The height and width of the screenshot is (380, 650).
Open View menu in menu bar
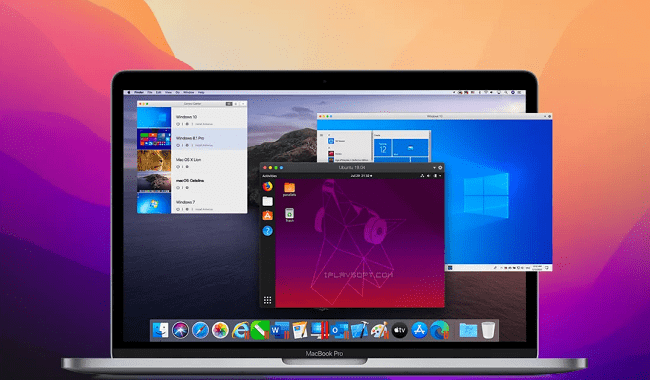click(168, 92)
